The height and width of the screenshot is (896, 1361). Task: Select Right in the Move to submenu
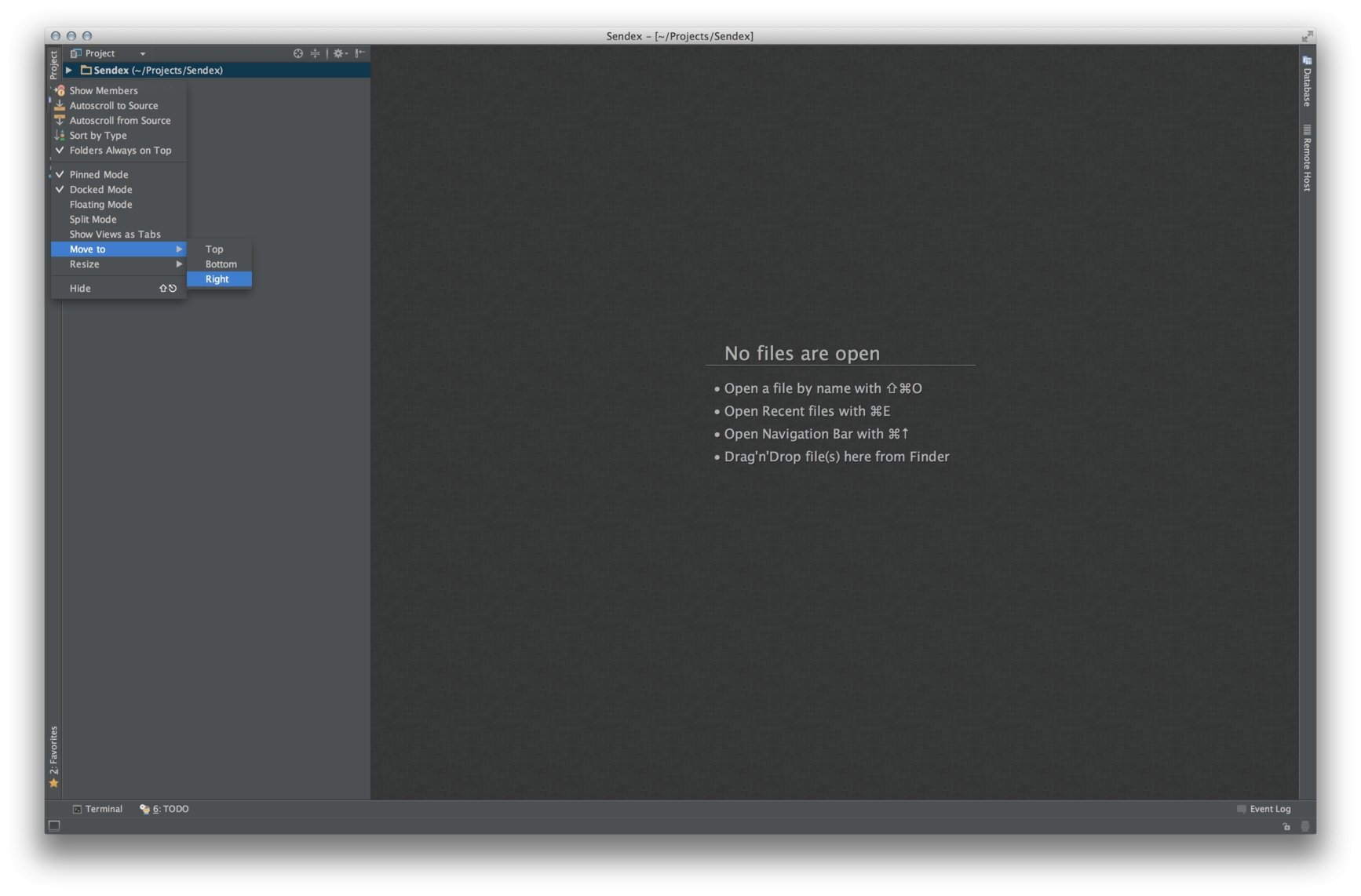[217, 279]
